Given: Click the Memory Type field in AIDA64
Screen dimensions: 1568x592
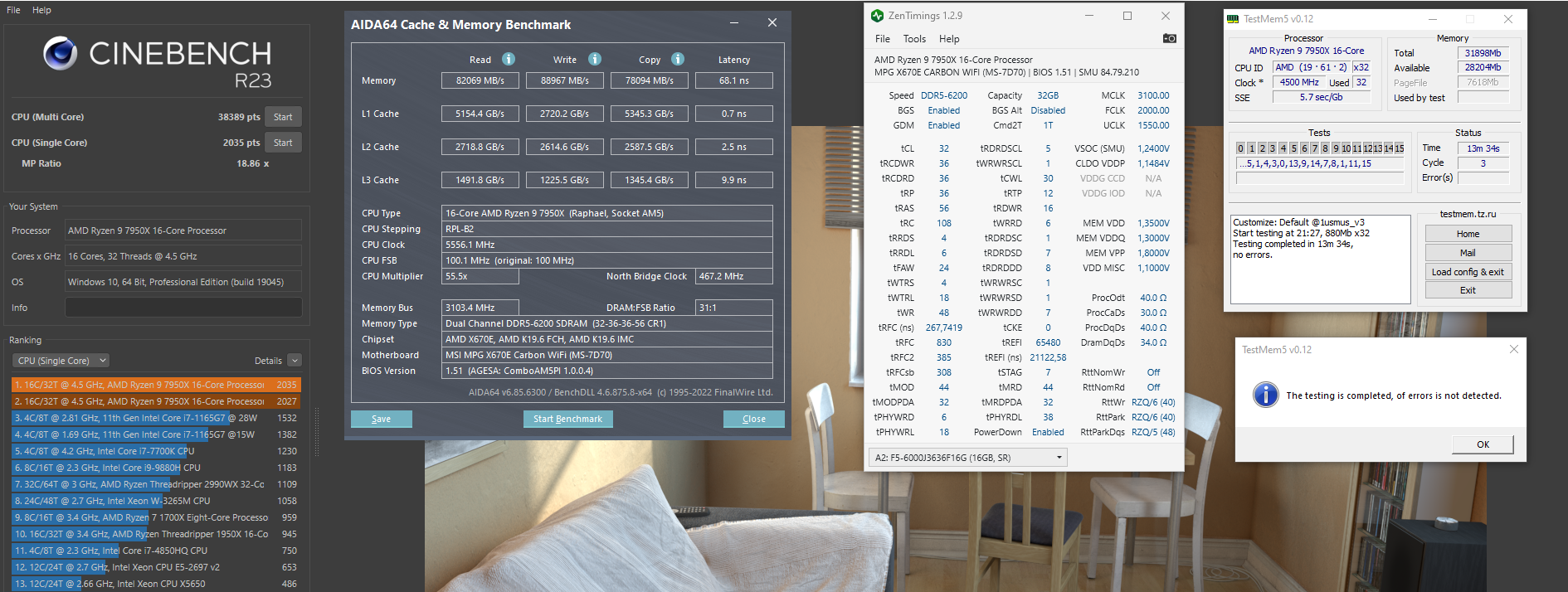Looking at the screenshot, I should coord(607,323).
